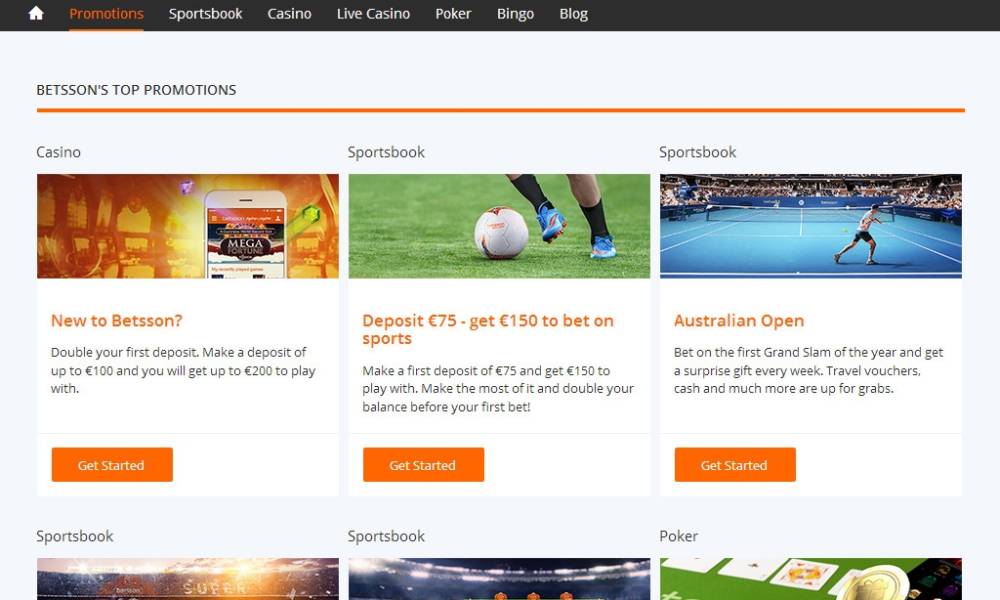
Task: Switch to the Bingo page
Action: coord(515,13)
